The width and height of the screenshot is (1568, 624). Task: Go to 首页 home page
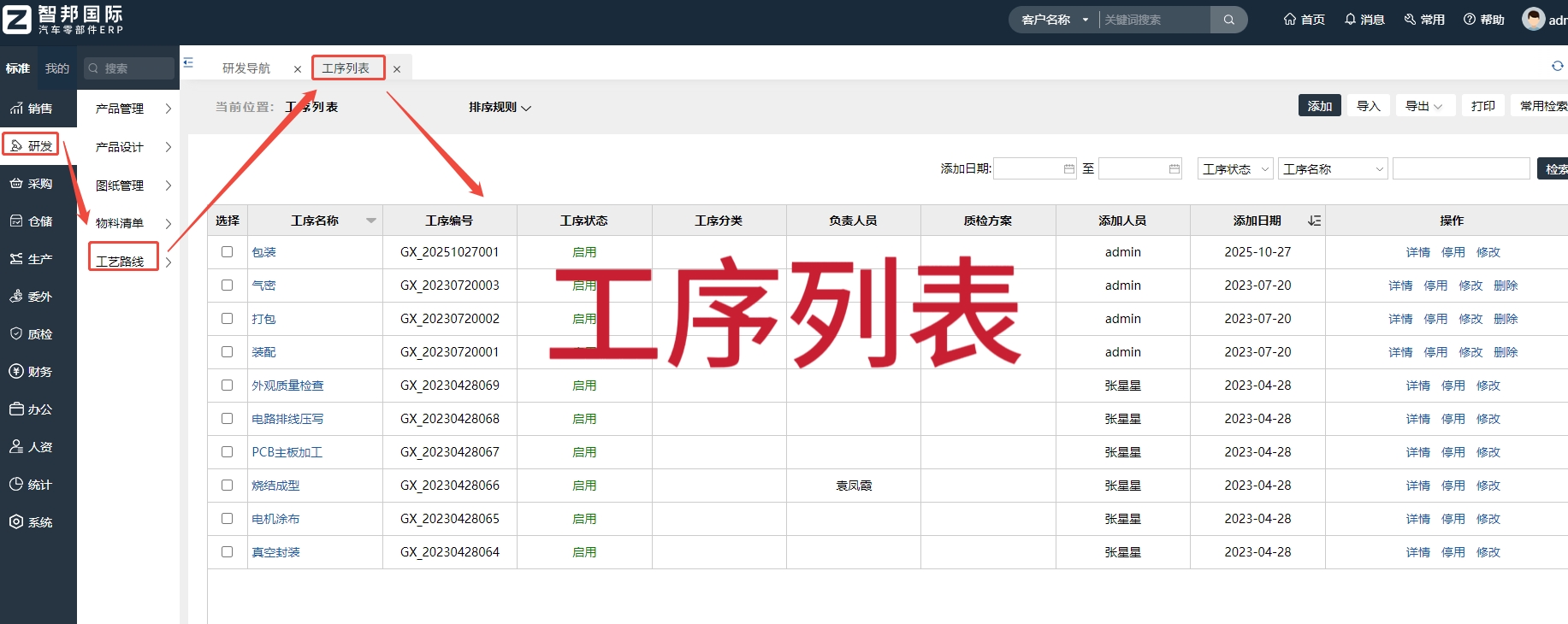tap(1304, 20)
